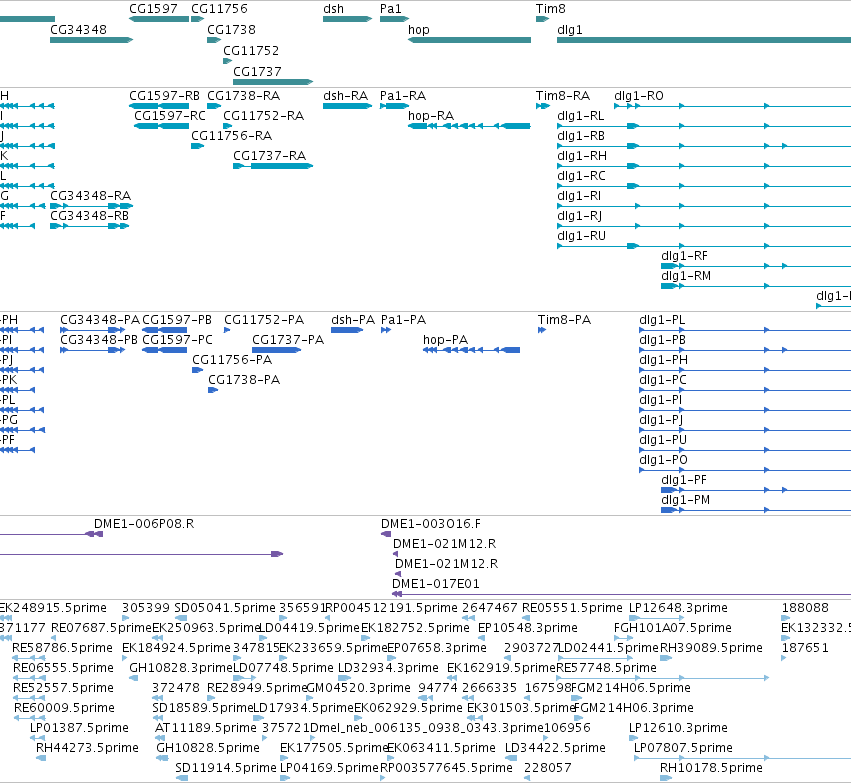Select protein label CG1738-PA
This screenshot has height=783, width=851.
click(244, 380)
